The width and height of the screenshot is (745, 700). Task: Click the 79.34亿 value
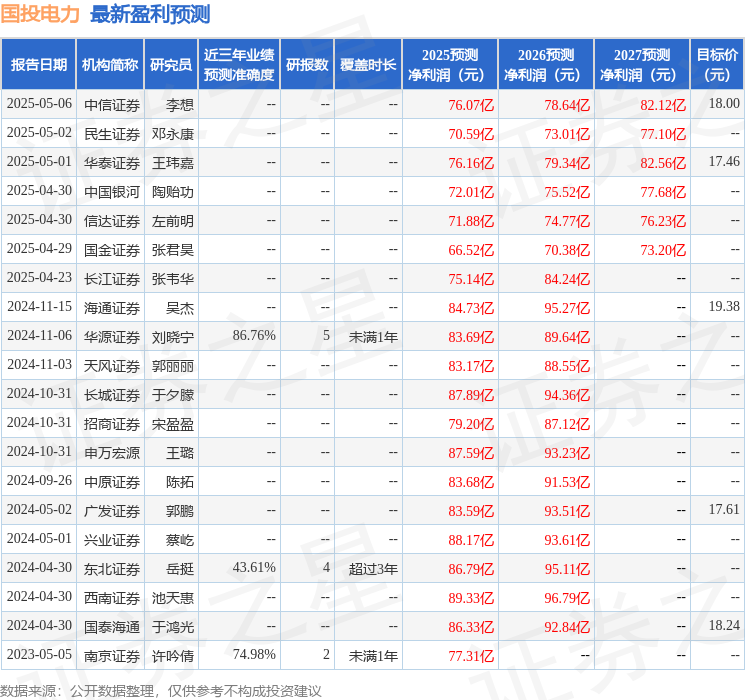click(x=567, y=163)
